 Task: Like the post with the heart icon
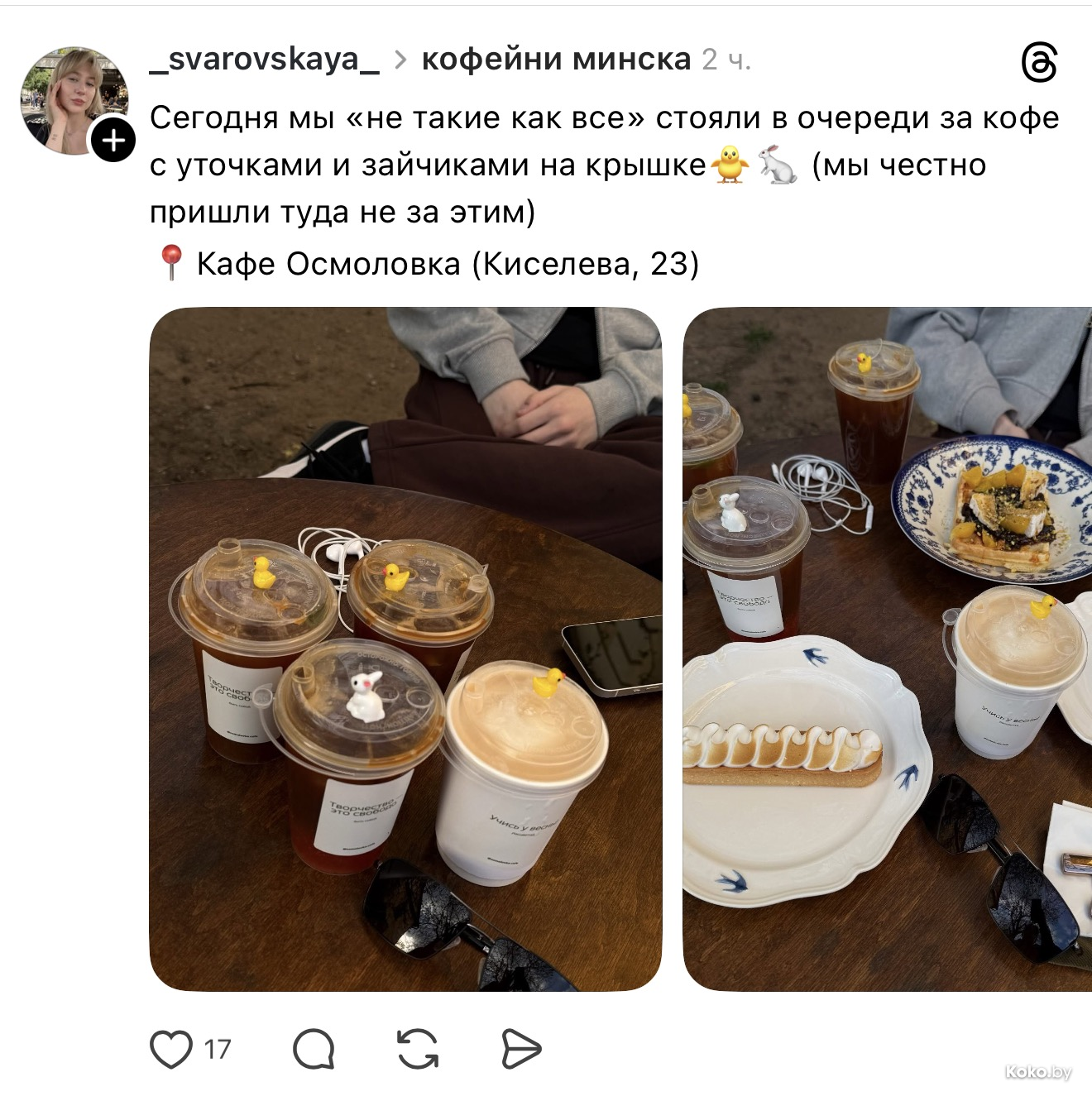pyautogui.click(x=171, y=1049)
